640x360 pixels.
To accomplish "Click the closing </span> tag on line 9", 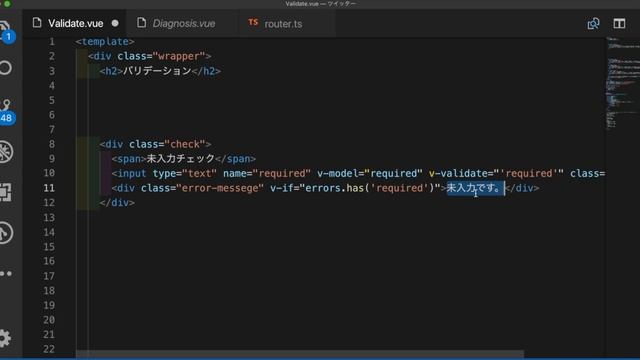I will pos(236,159).
